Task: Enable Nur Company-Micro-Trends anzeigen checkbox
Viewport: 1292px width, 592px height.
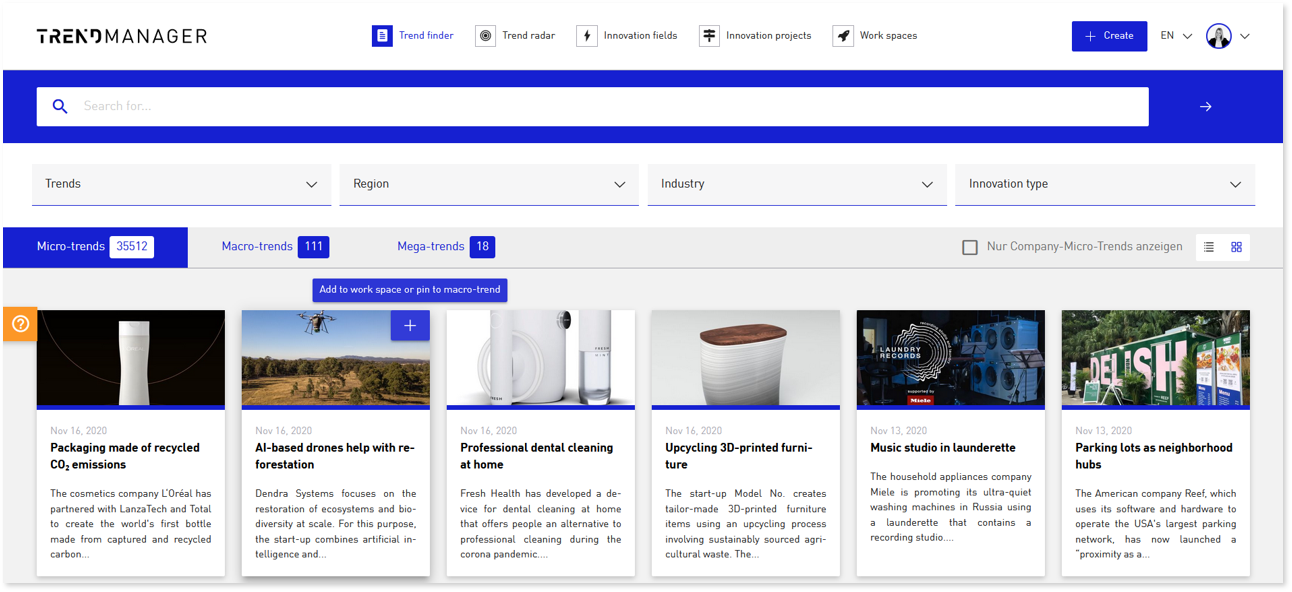Action: [970, 247]
